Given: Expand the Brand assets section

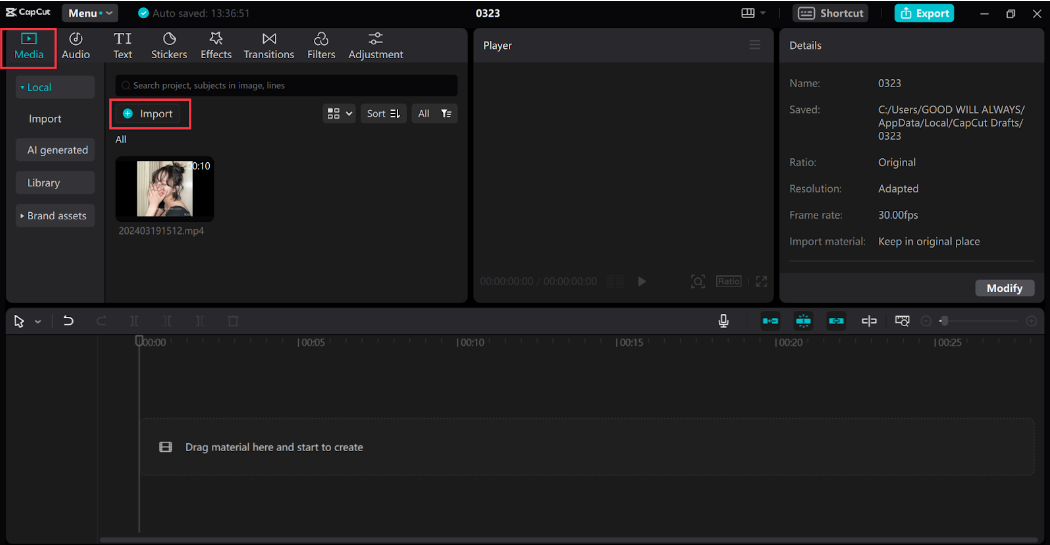Looking at the screenshot, I should [x=55, y=216].
